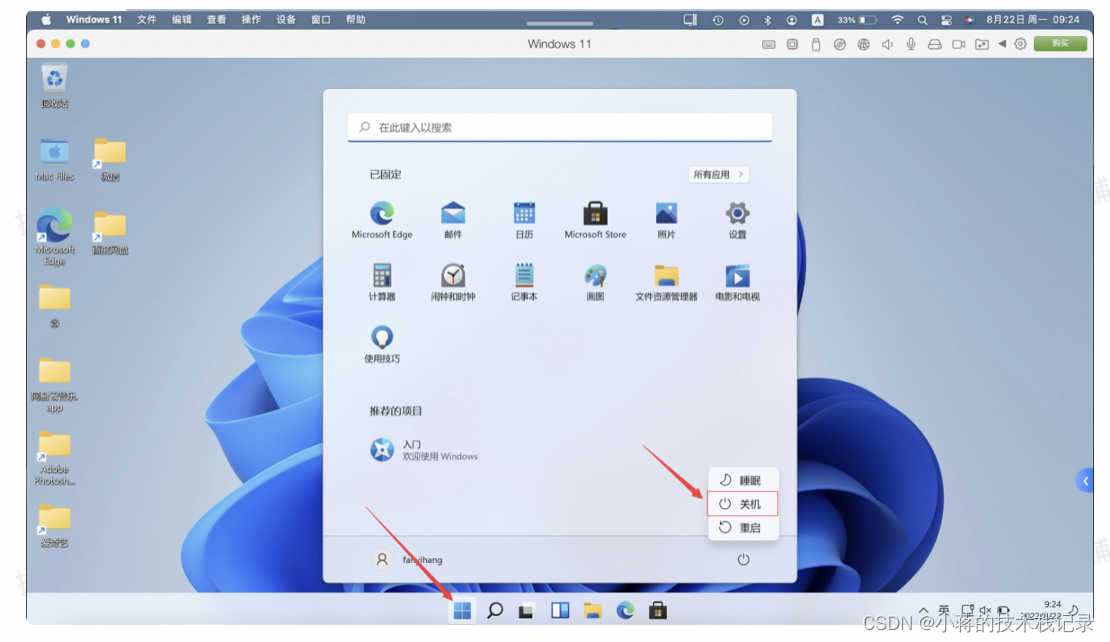Click the Wi-Fi icon in the Mac menu bar

pyautogui.click(x=898, y=20)
